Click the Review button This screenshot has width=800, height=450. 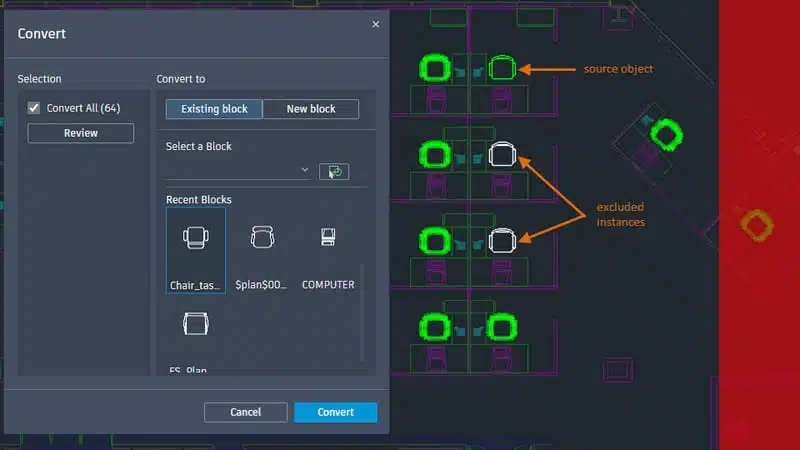[81, 133]
